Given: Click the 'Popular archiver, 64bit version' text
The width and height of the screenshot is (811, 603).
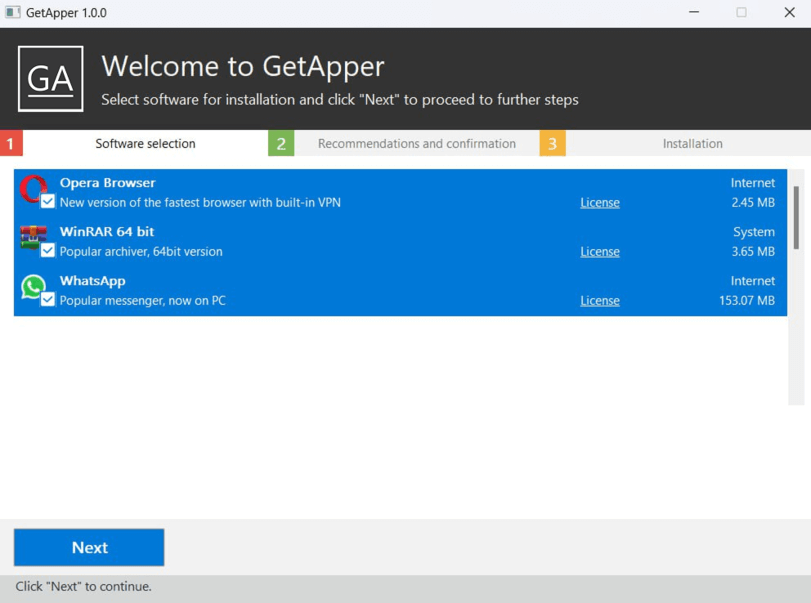Looking at the screenshot, I should tap(141, 252).
